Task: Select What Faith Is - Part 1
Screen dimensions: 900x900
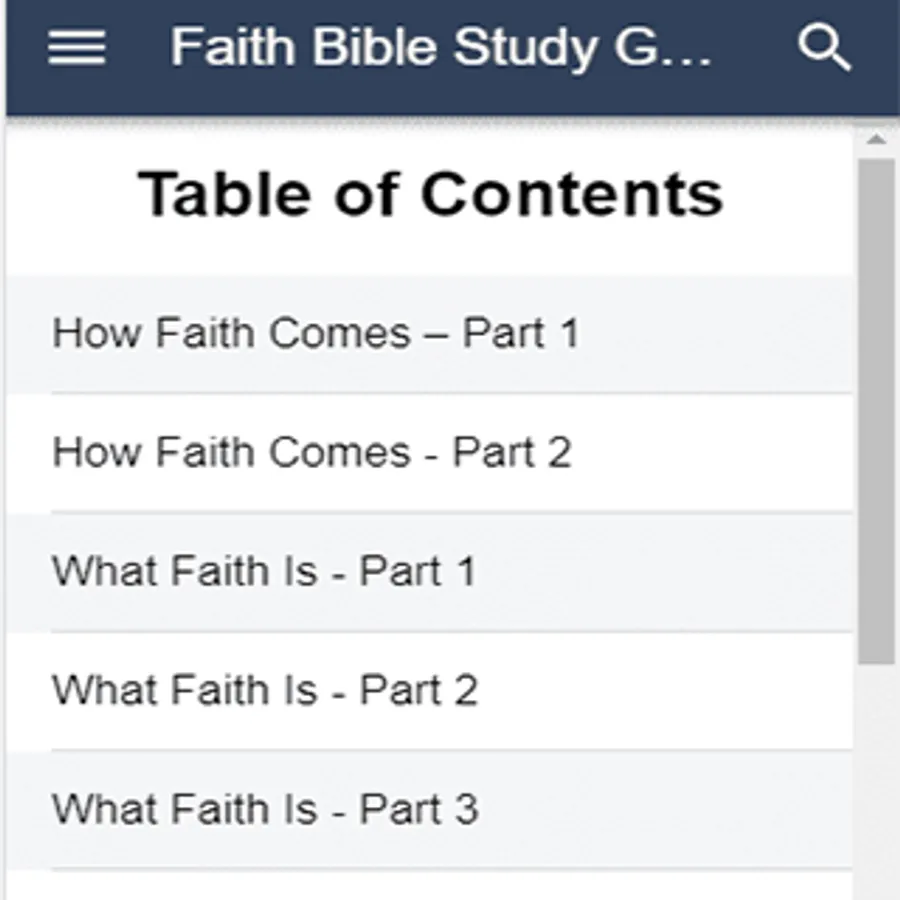Action: click(429, 572)
